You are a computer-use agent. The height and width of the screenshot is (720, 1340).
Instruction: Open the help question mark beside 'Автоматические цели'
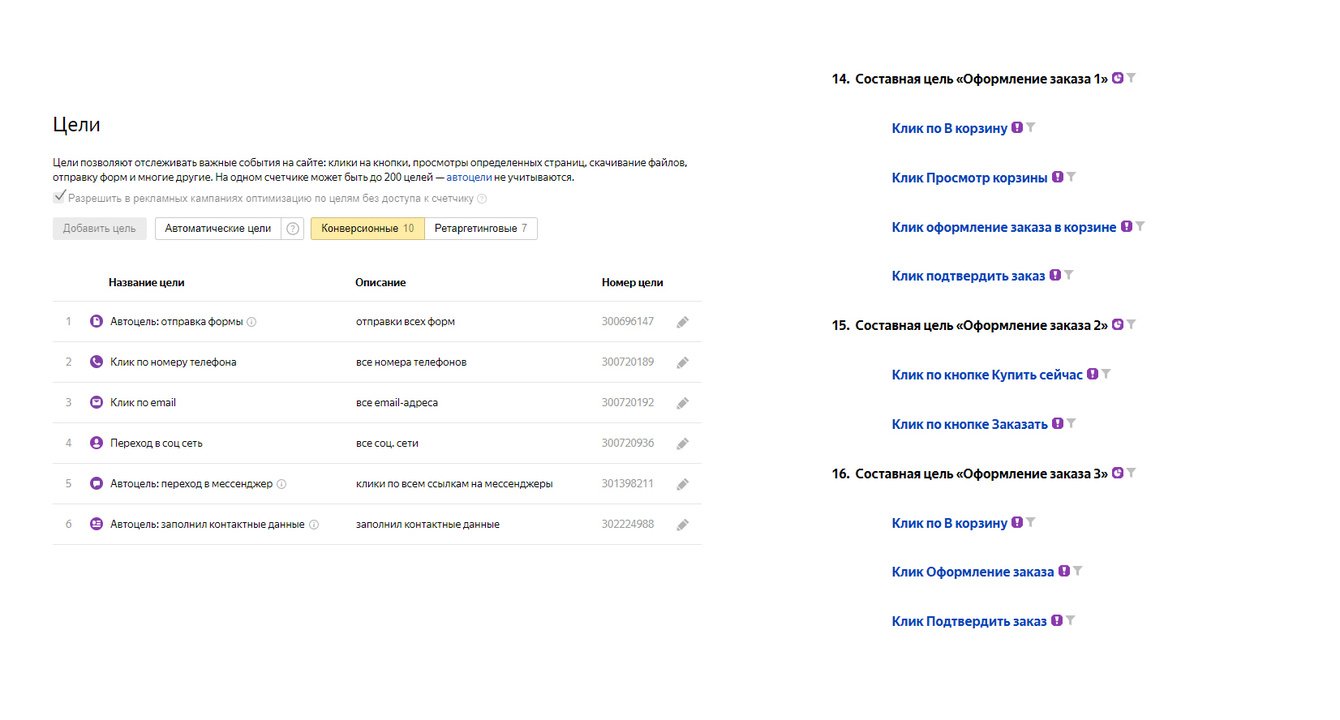pos(293,229)
